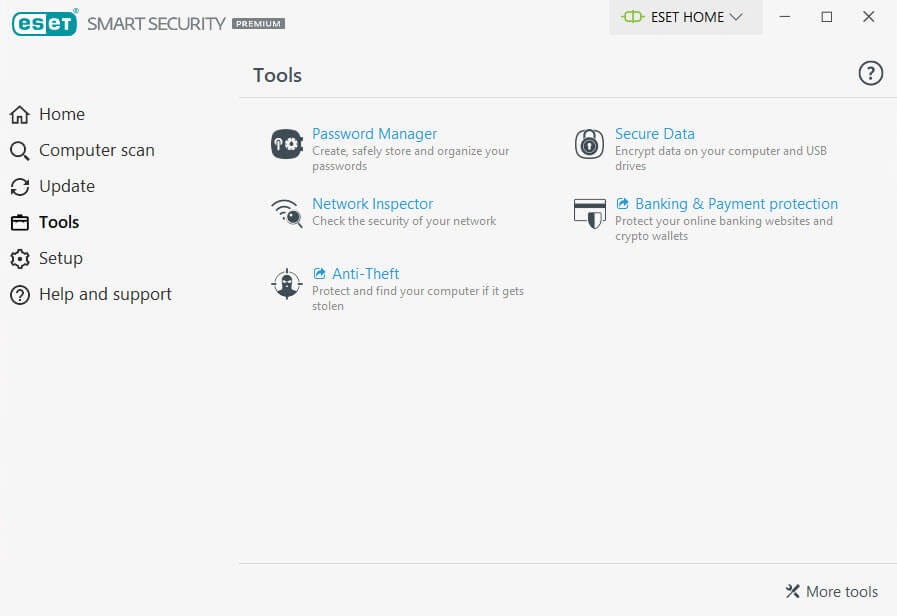Switch to the Update section
Screen dimensions: 897x616
67,186
